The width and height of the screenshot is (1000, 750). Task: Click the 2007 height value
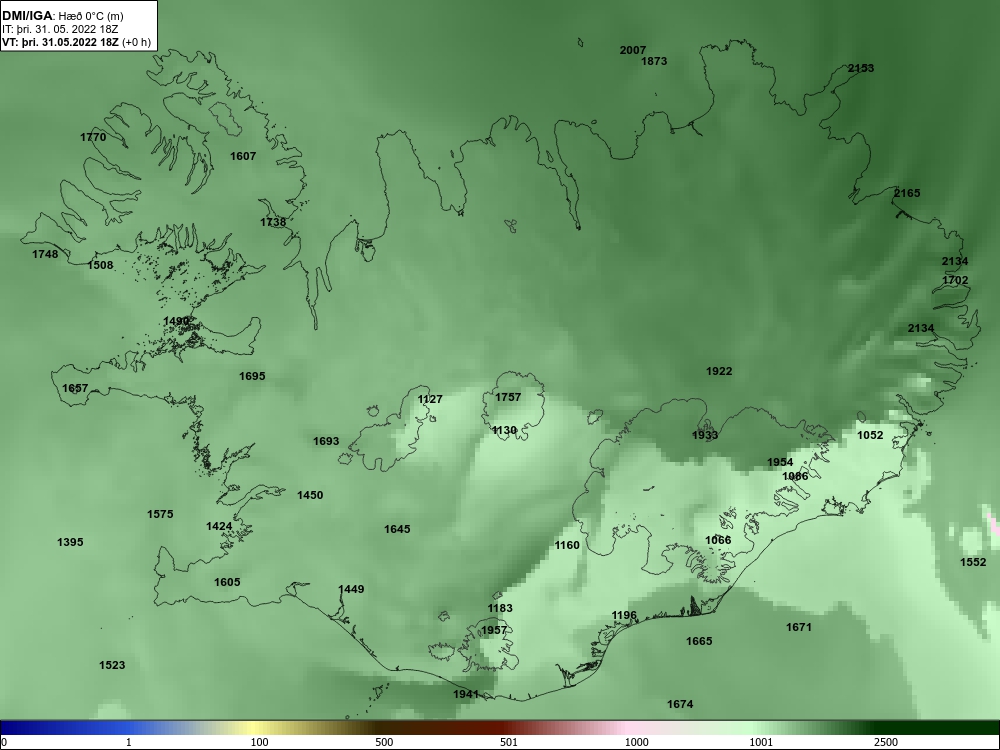633,50
